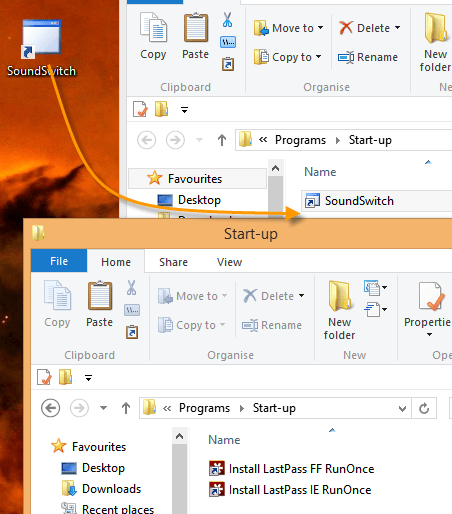Click the Cut scissors icon in back window
Viewport: 452px width, 514px height.
click(x=227, y=20)
